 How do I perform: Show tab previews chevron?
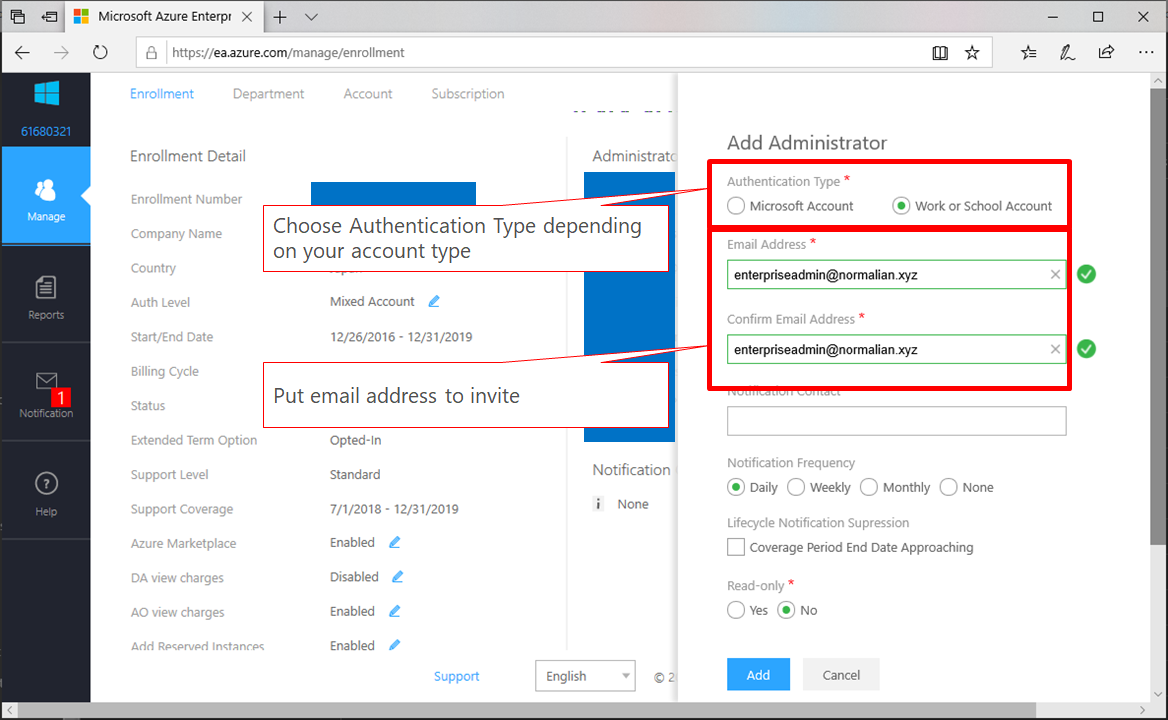click(311, 17)
